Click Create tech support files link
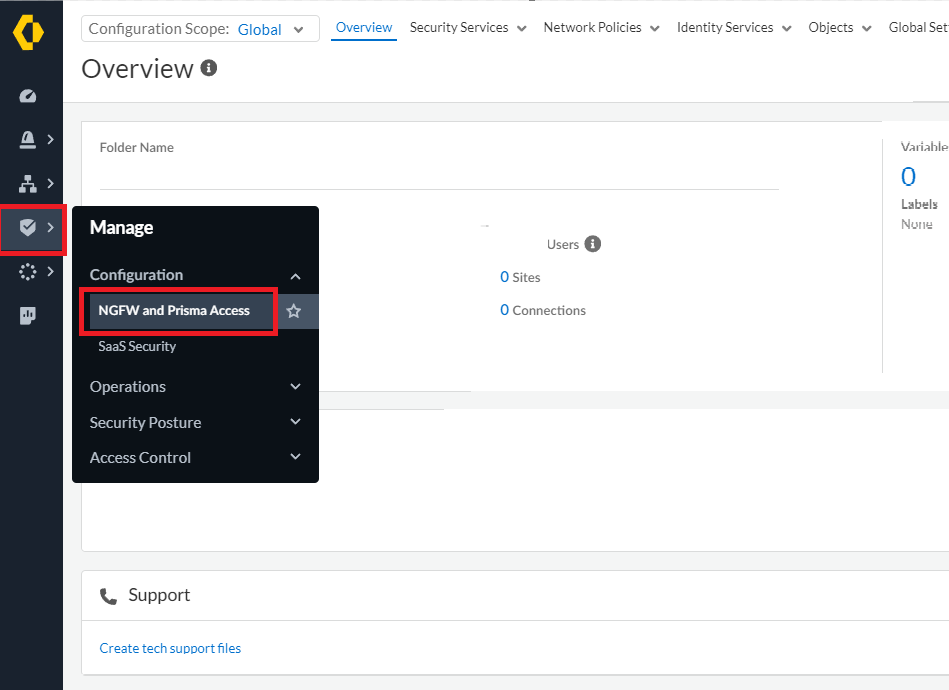 (170, 648)
